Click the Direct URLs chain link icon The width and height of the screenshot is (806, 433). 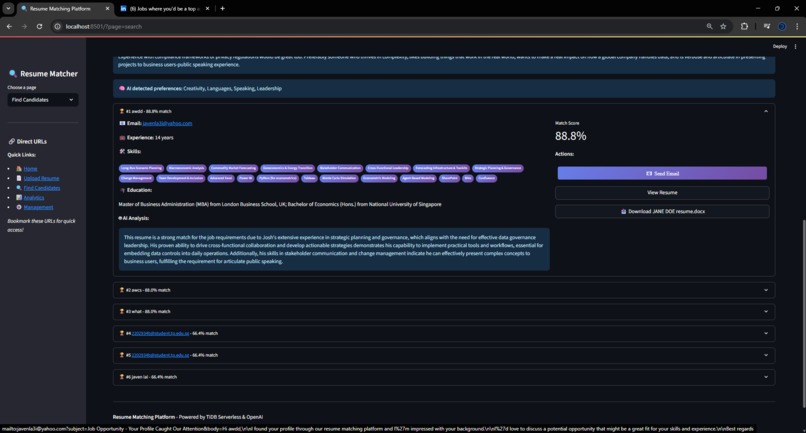coord(11,141)
